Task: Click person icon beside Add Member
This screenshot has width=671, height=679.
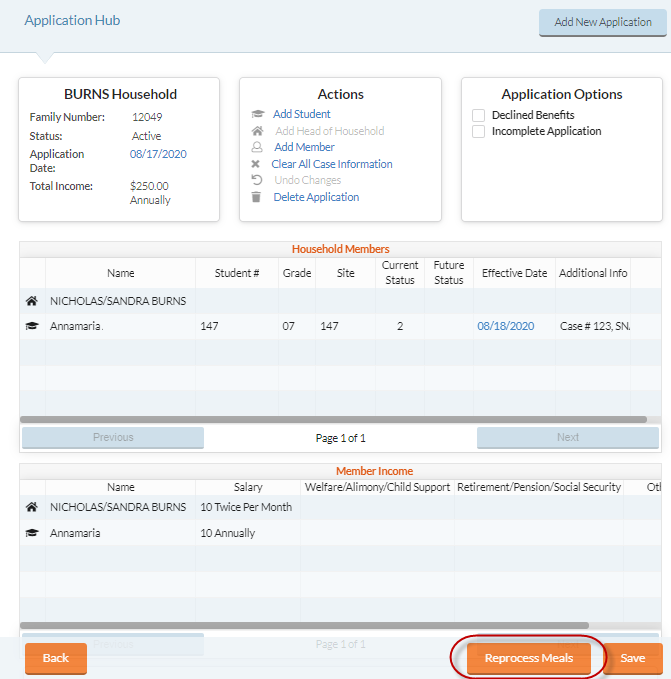Action: coord(257,147)
